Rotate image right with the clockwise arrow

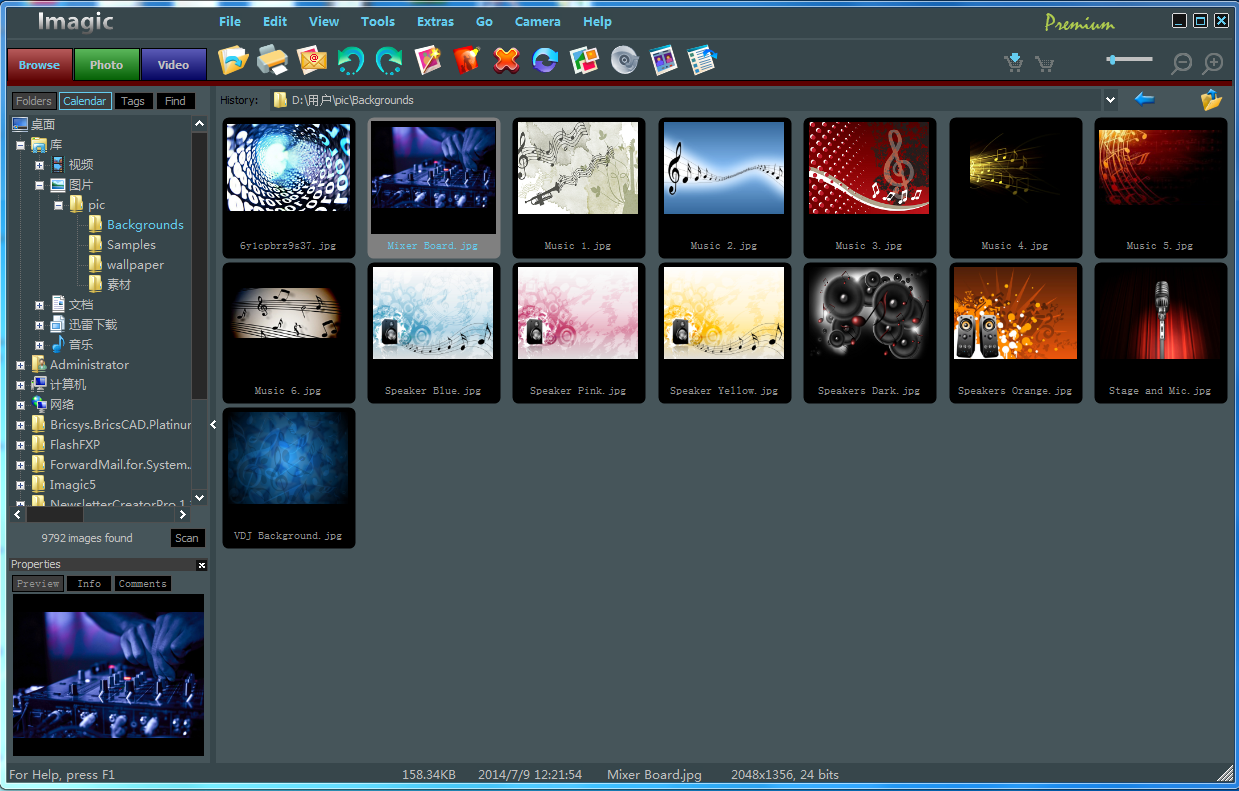[389, 61]
